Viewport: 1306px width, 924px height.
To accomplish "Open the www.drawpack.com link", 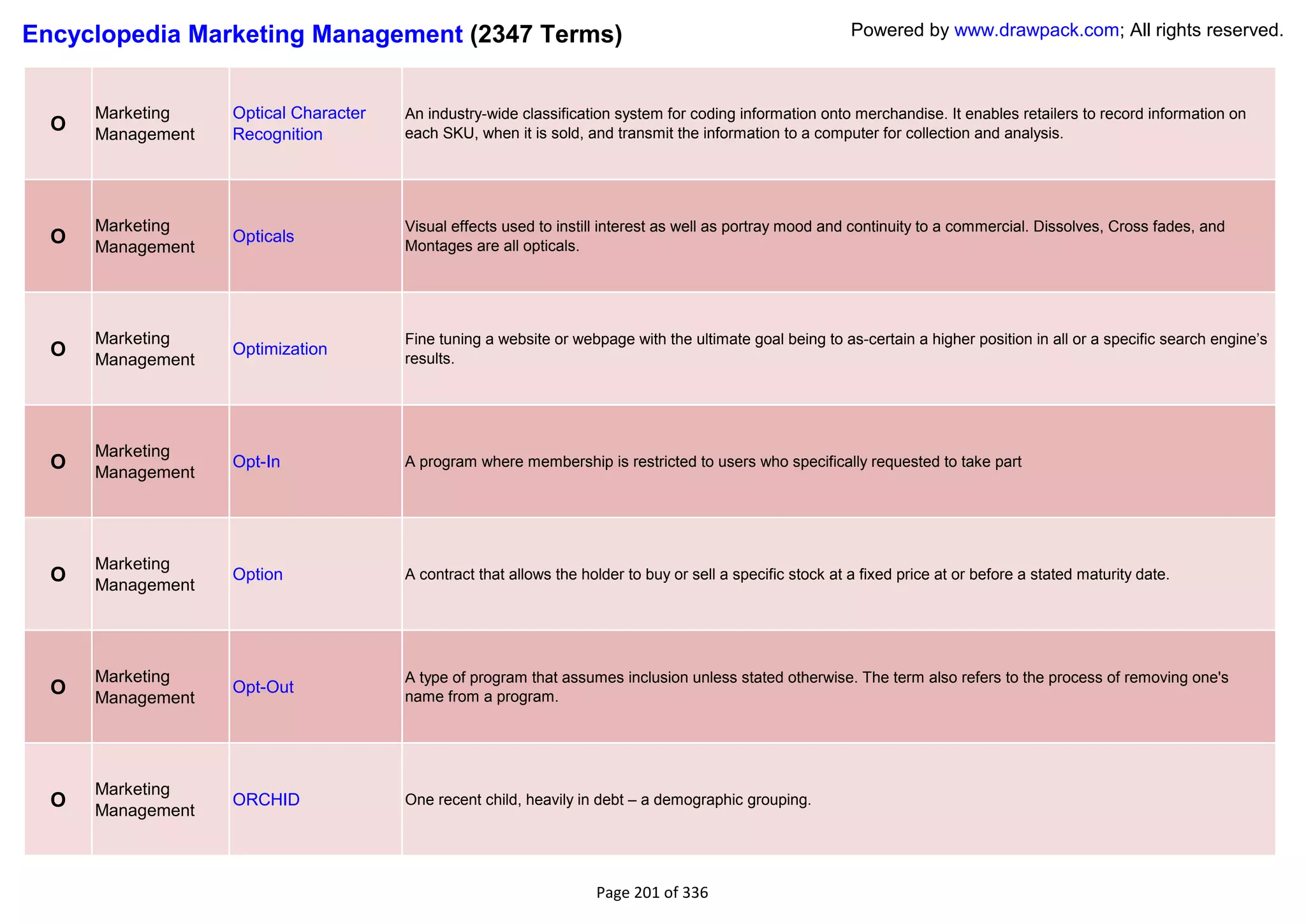I will [x=1036, y=30].
